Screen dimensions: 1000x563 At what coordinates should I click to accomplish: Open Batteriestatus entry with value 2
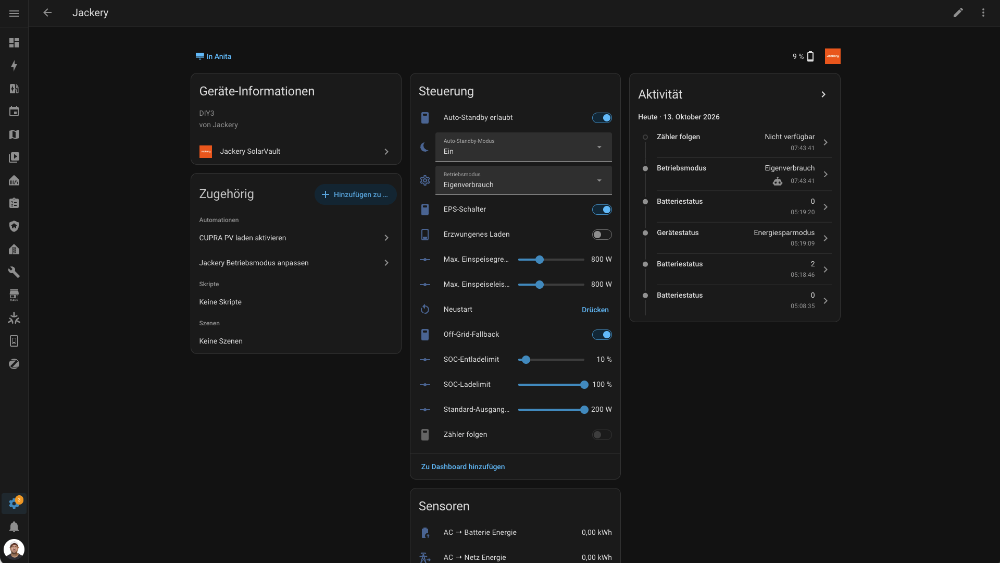[735, 269]
